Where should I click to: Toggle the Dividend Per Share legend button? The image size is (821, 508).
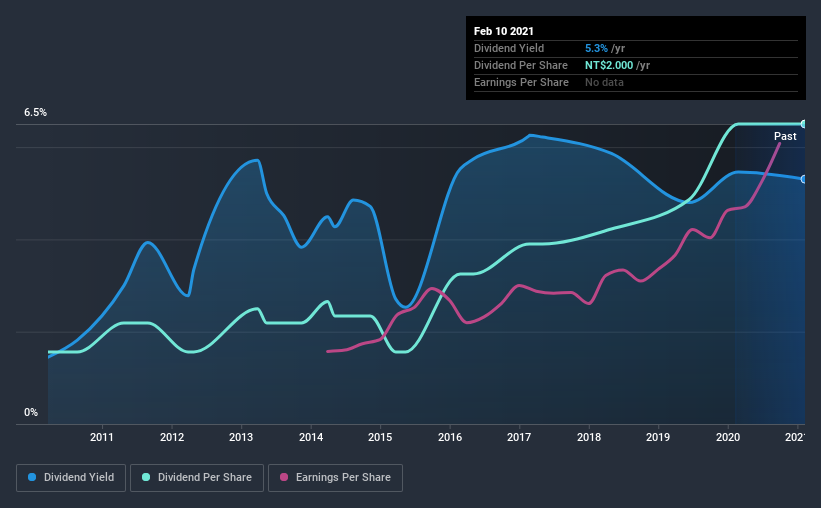[x=197, y=478]
